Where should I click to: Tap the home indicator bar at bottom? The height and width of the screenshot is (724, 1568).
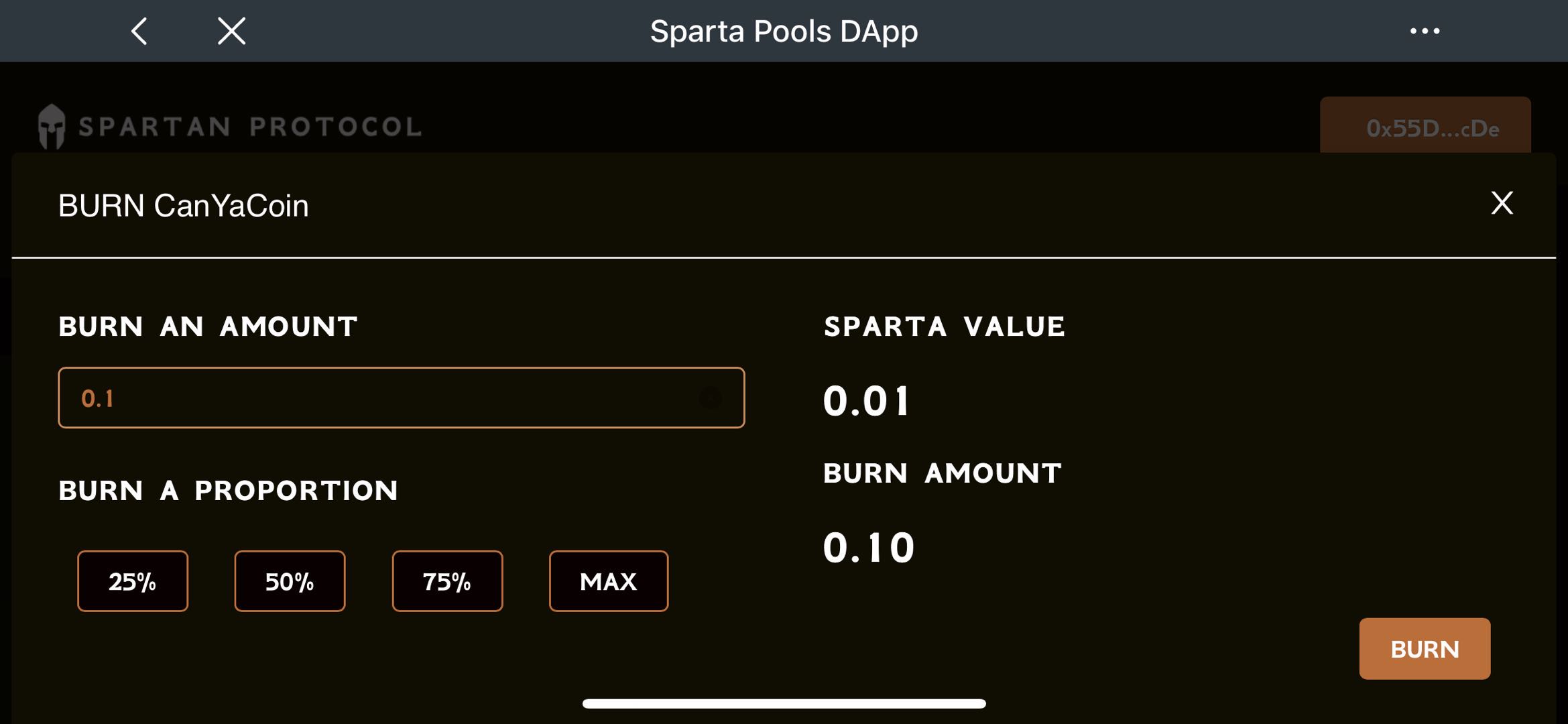[x=784, y=702]
